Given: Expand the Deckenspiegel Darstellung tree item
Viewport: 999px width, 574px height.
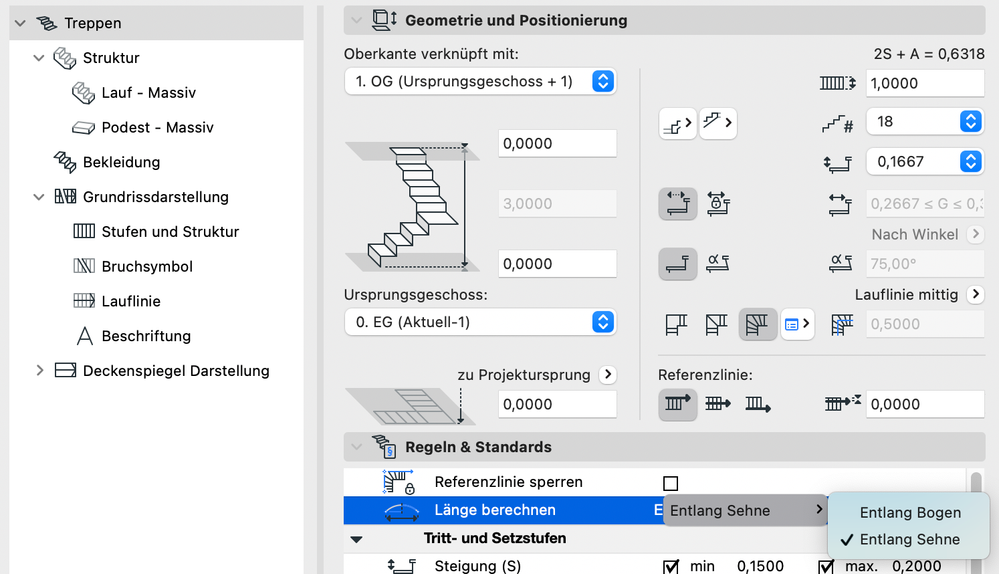Looking at the screenshot, I should pos(40,371).
